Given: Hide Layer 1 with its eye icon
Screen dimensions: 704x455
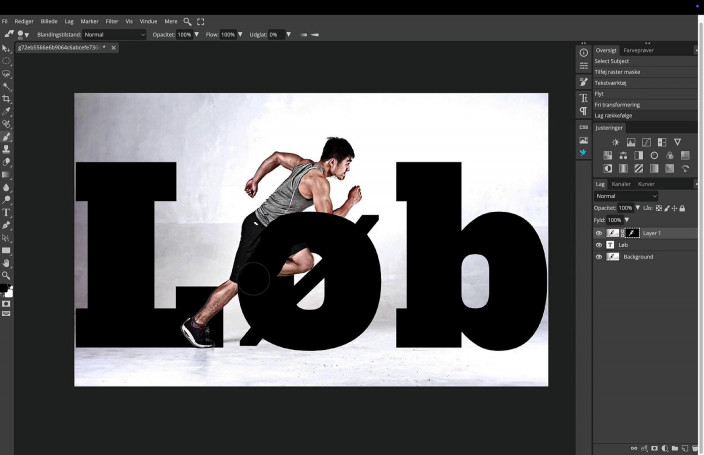Looking at the screenshot, I should [x=599, y=233].
